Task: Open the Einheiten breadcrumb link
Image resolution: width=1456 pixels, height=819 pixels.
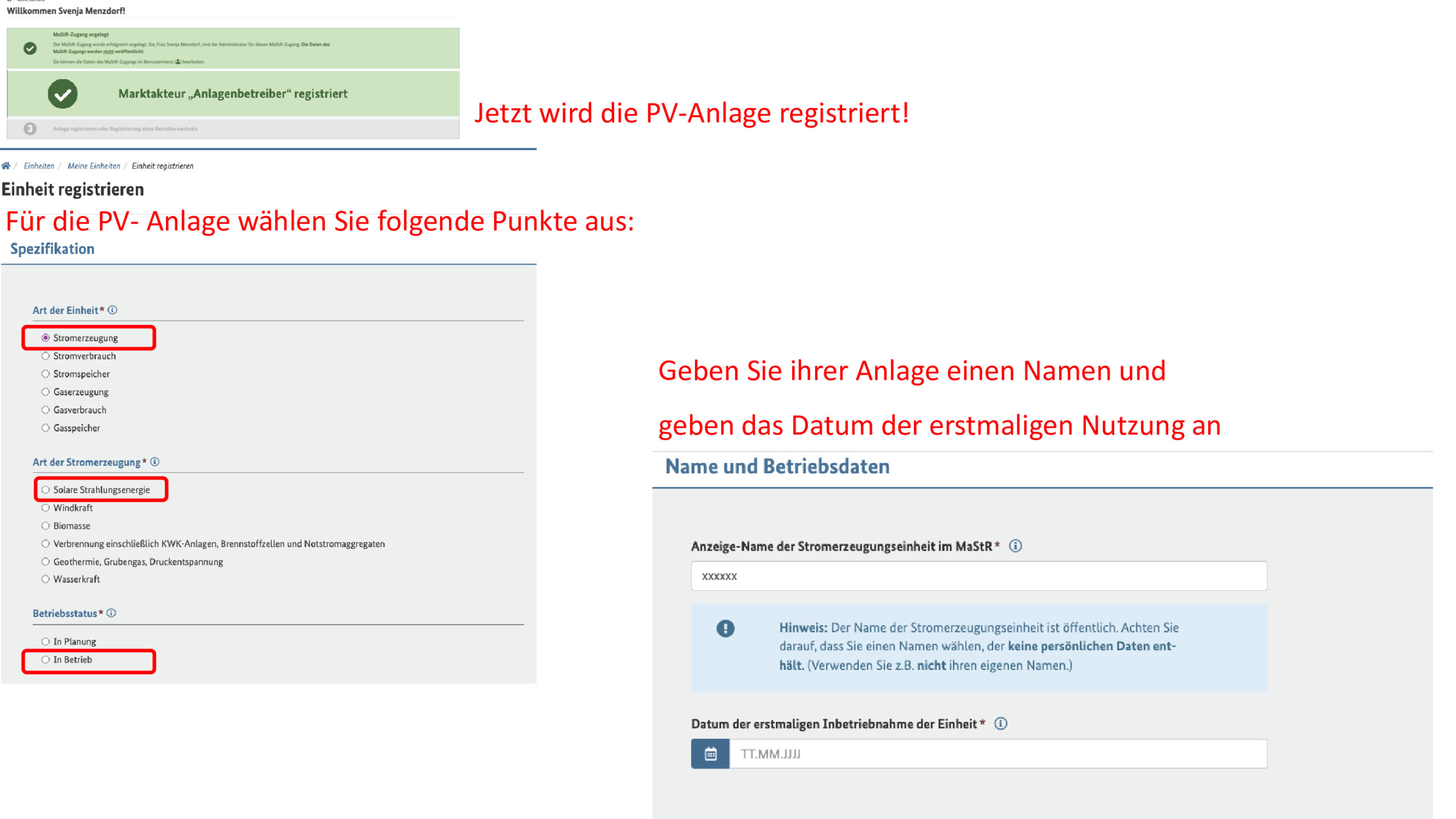Action: [x=39, y=166]
